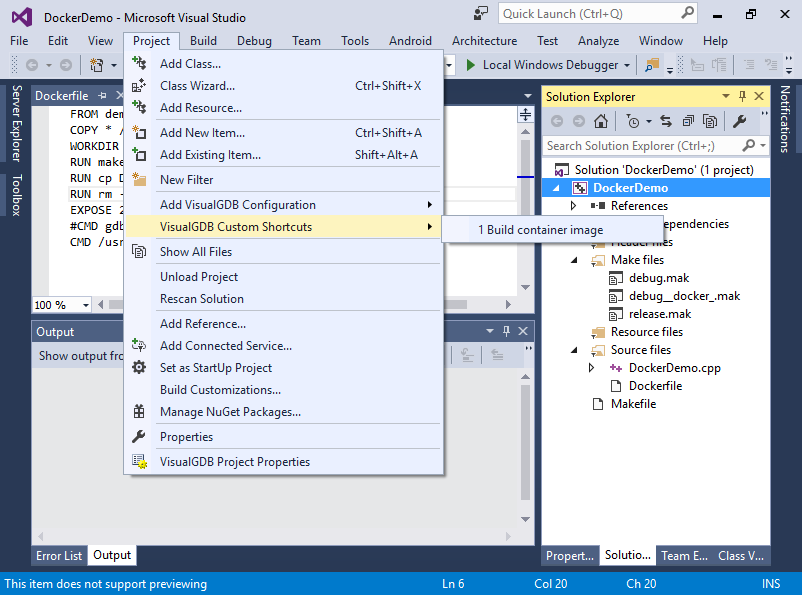Click the Add Class menu icon
This screenshot has height=595, width=802.
point(139,63)
